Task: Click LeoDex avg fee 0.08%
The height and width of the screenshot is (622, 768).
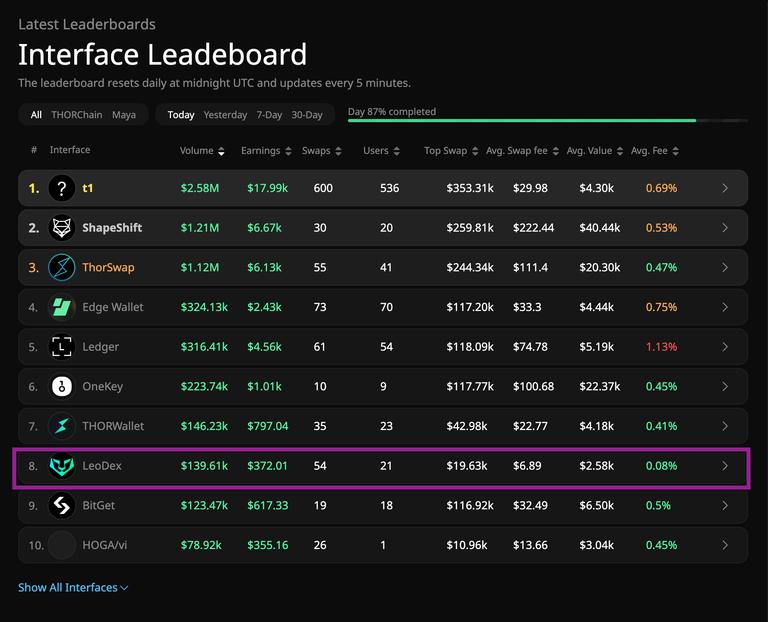Action: 661,466
